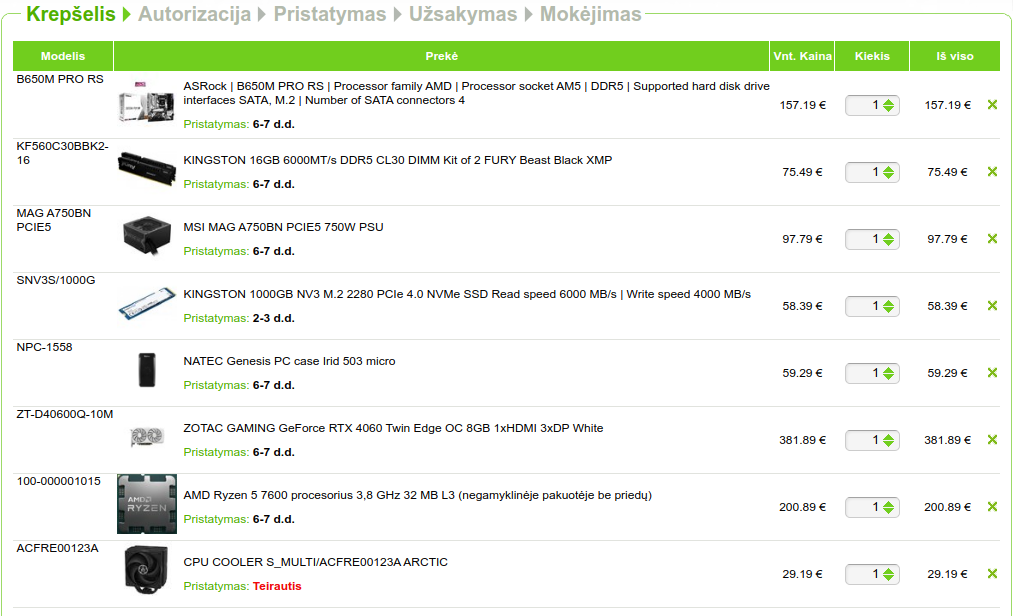
Task: Decrease quantity of Kingston FURY Beast RAM
Action: 889,176
